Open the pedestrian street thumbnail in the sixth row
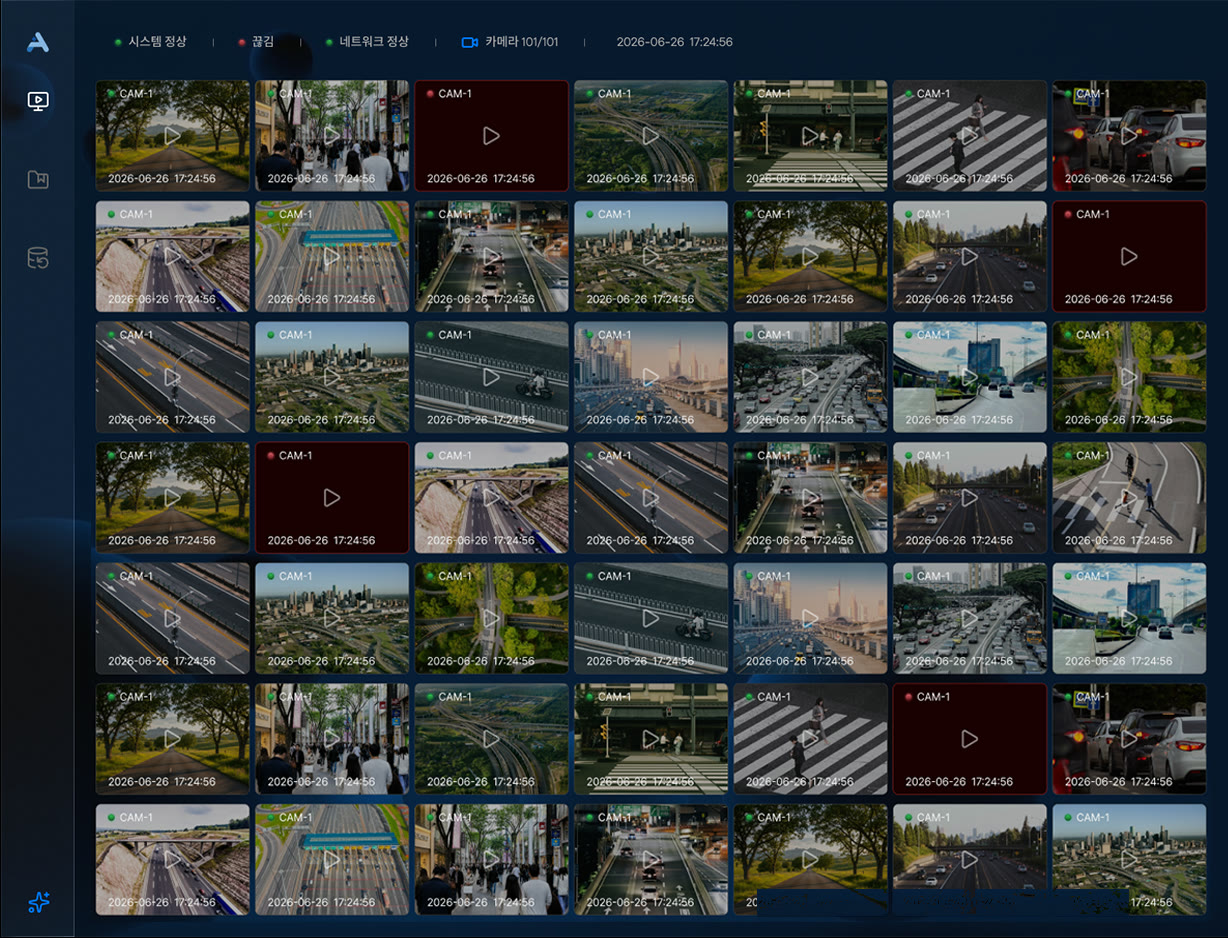1228x938 pixels. pos(332,739)
